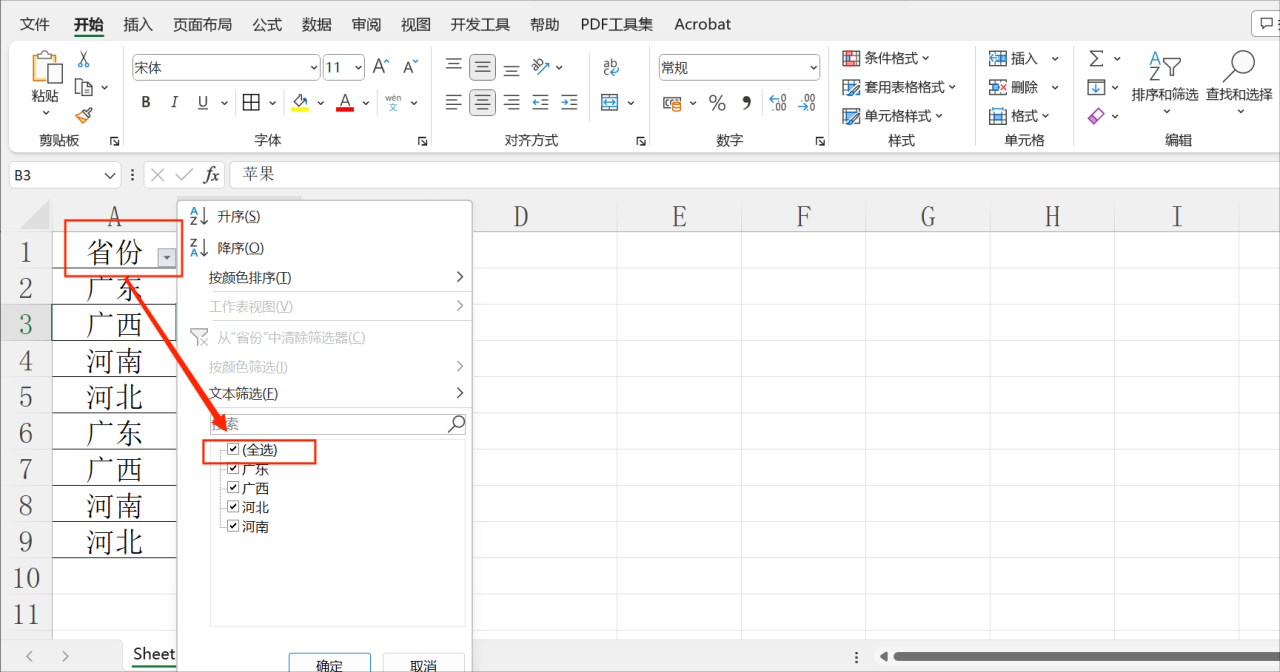Click the 确定 button
The image size is (1280, 672).
pos(329,664)
